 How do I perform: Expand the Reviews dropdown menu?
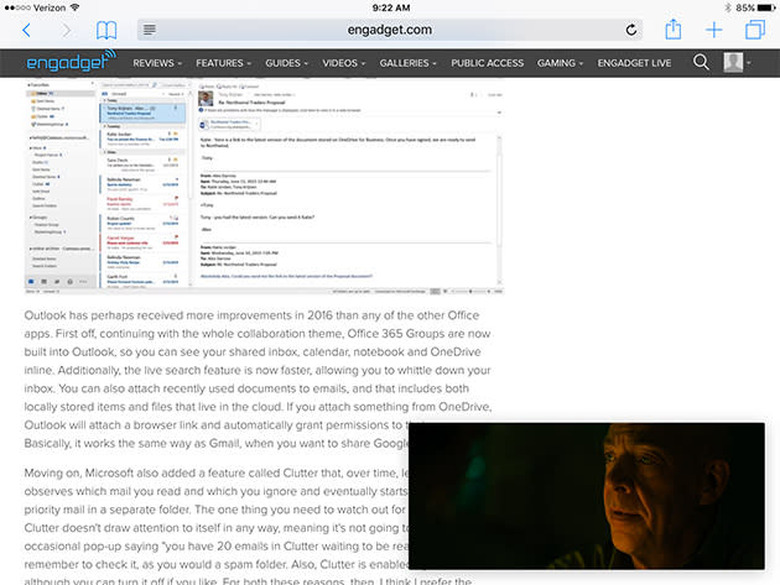157,63
